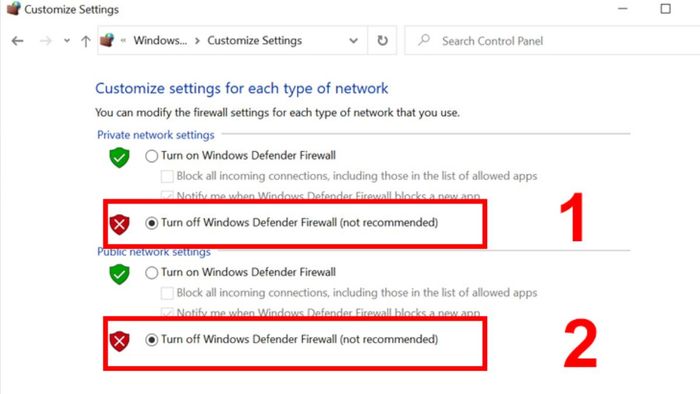This screenshot has width=700, height=394.
Task: Select Turn off Windows Defender Firewall for public network
Action: 151,340
